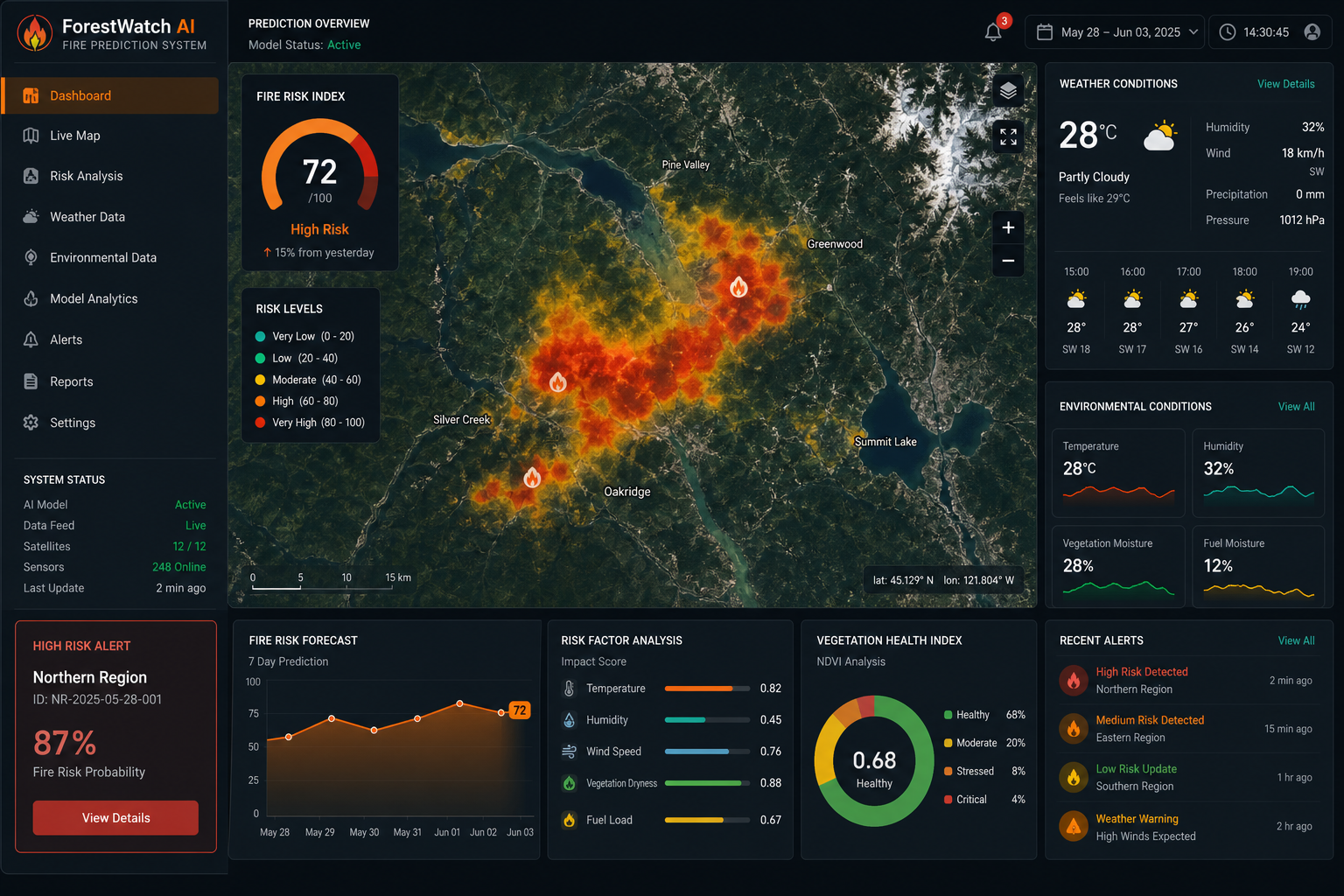This screenshot has width=1344, height=896.
Task: Open the Temperature 28°C condition card
Action: click(1118, 472)
